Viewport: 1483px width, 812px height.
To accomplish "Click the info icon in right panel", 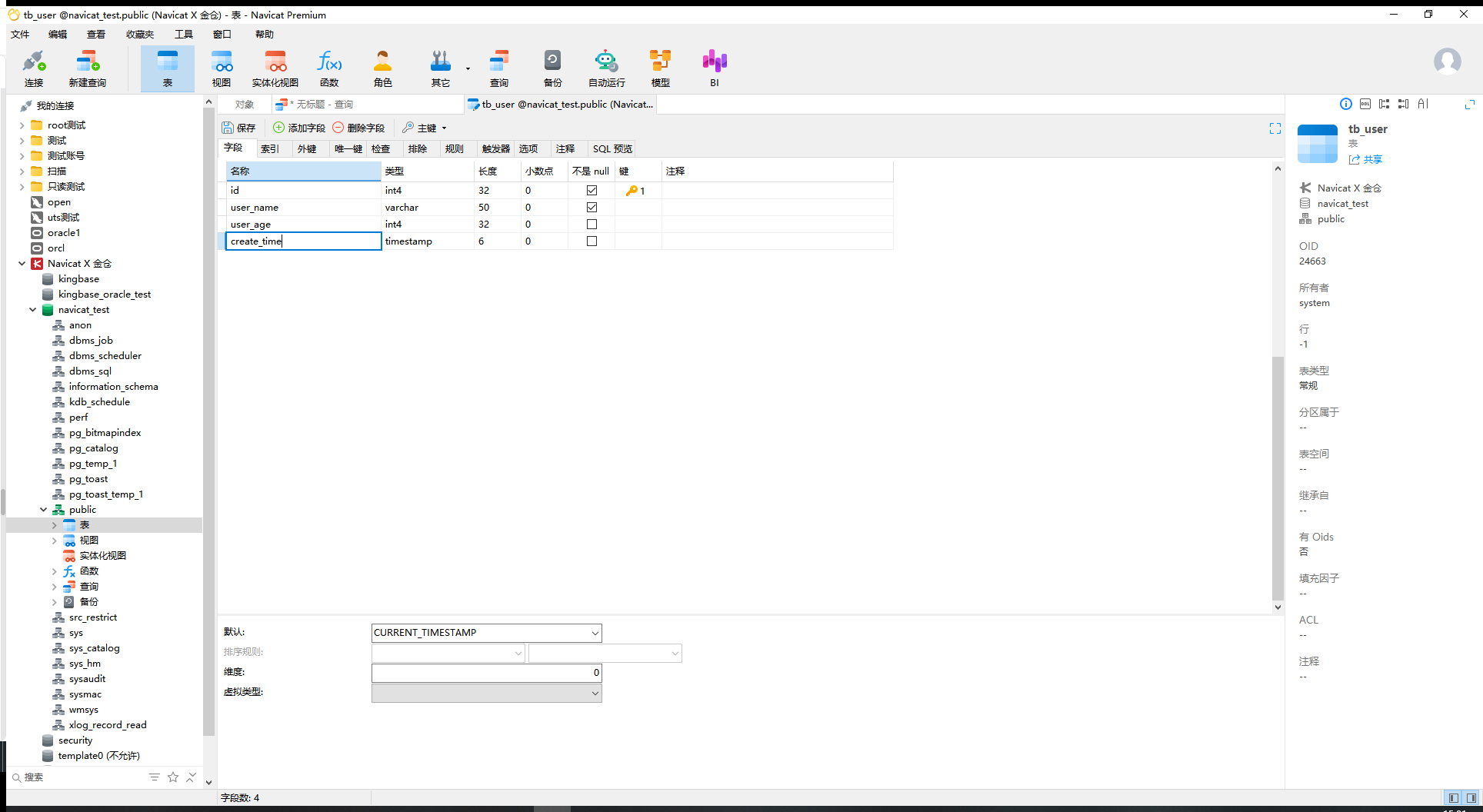I will coord(1346,105).
